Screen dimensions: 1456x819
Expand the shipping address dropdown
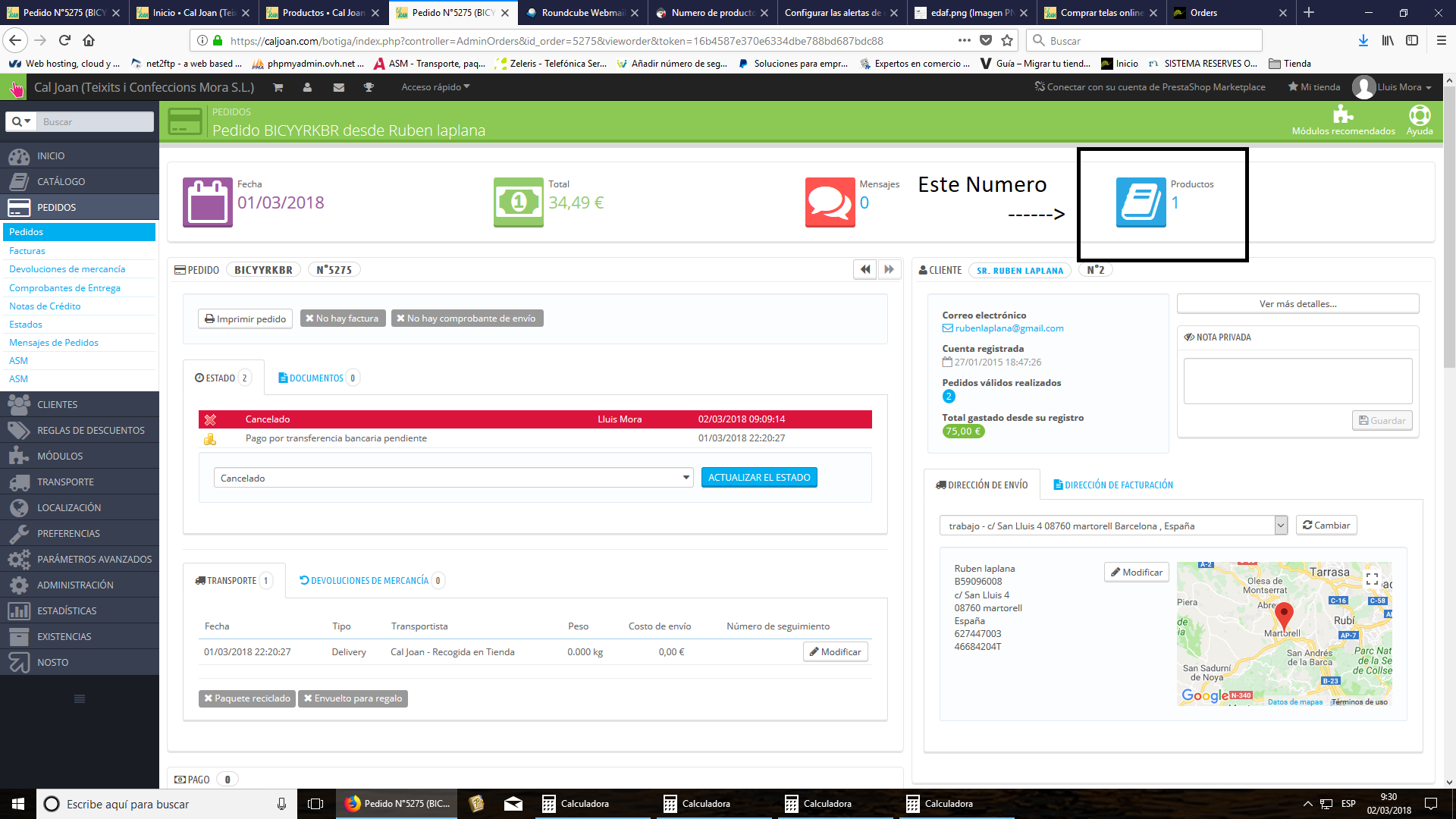[x=1280, y=526]
